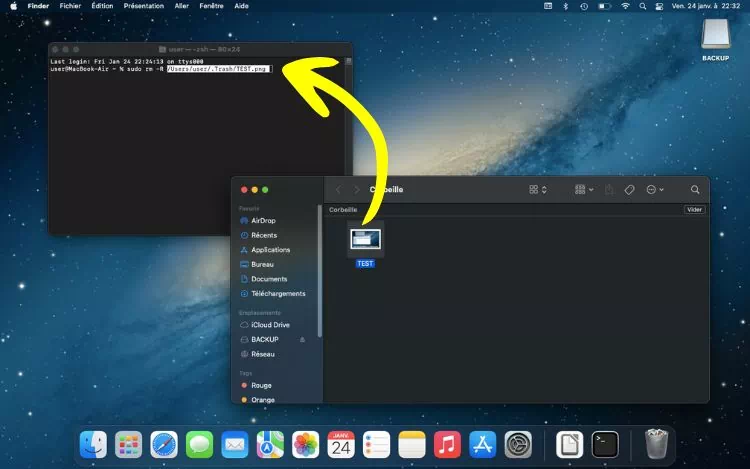Open the Trash from the Dock
The width and height of the screenshot is (750, 469).
click(x=657, y=444)
